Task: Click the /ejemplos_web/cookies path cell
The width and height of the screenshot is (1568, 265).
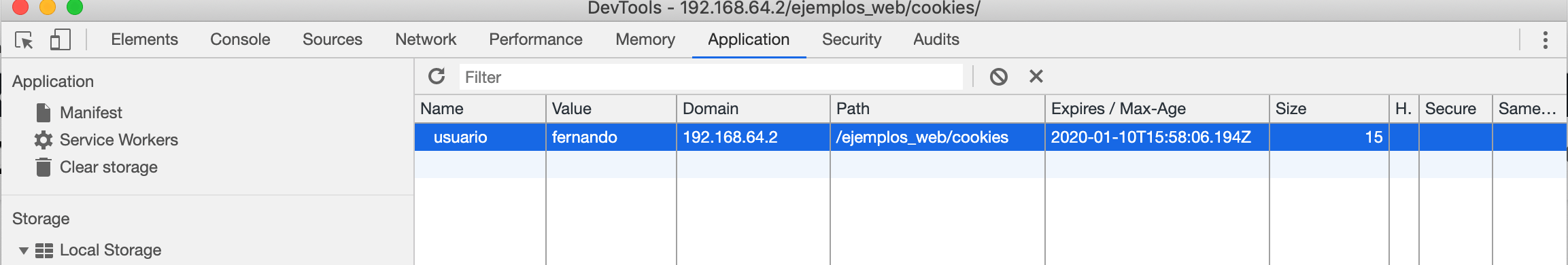Action: point(938,137)
